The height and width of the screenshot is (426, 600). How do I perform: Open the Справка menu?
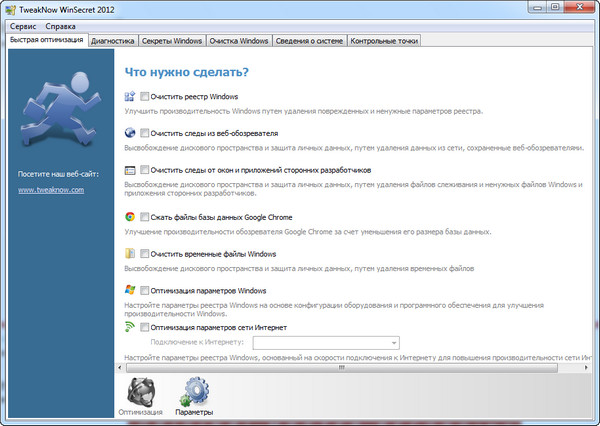[60, 26]
